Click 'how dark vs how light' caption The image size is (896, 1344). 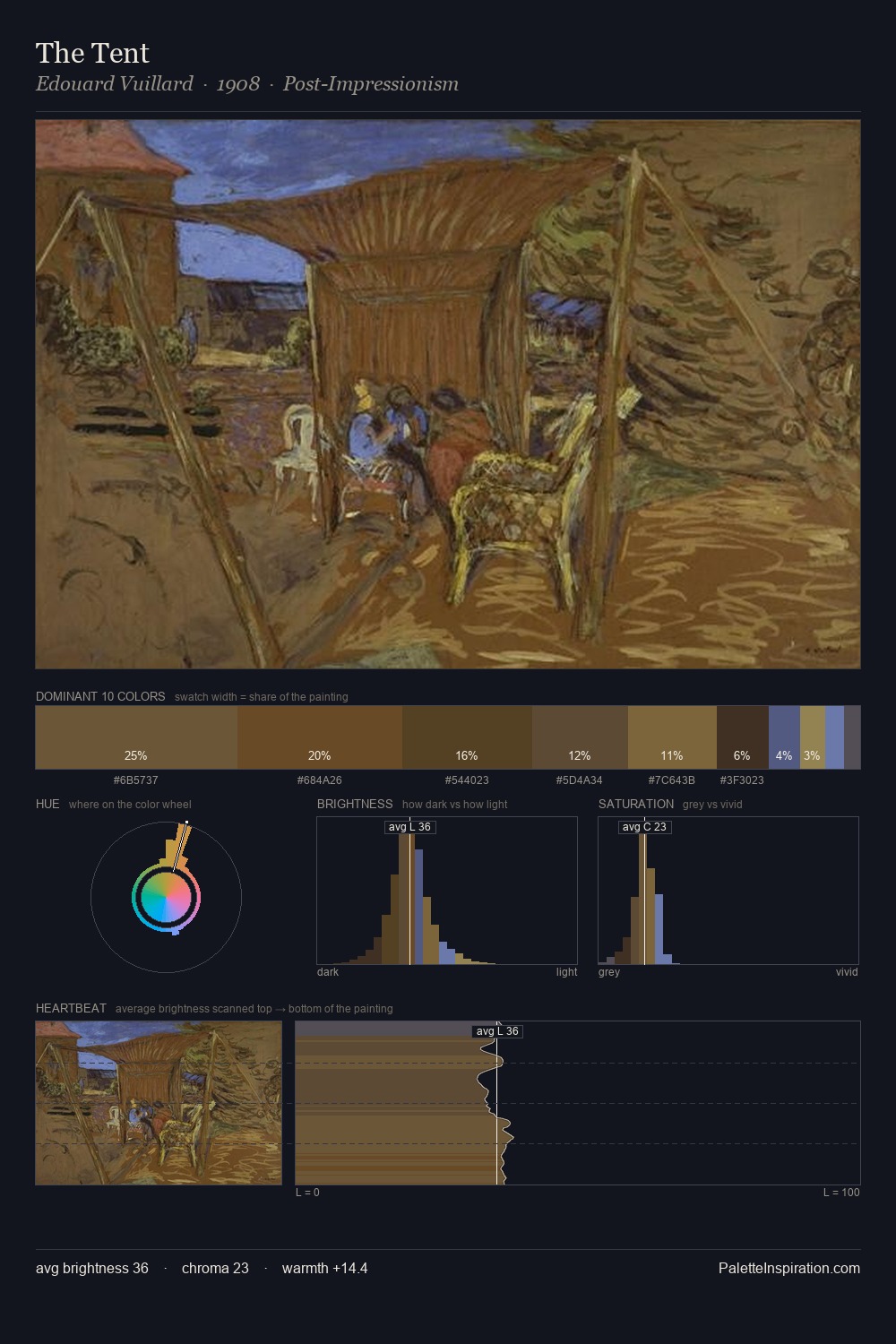pos(454,805)
